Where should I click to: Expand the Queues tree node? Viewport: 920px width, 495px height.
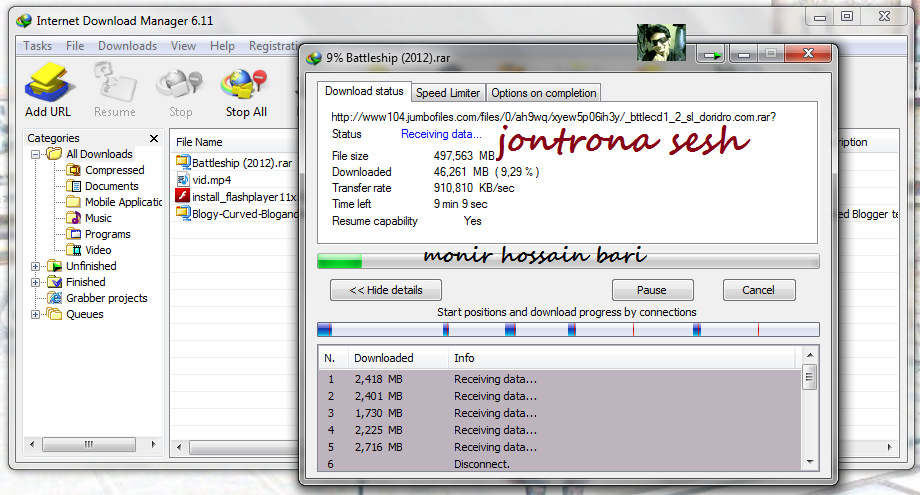pos(35,314)
